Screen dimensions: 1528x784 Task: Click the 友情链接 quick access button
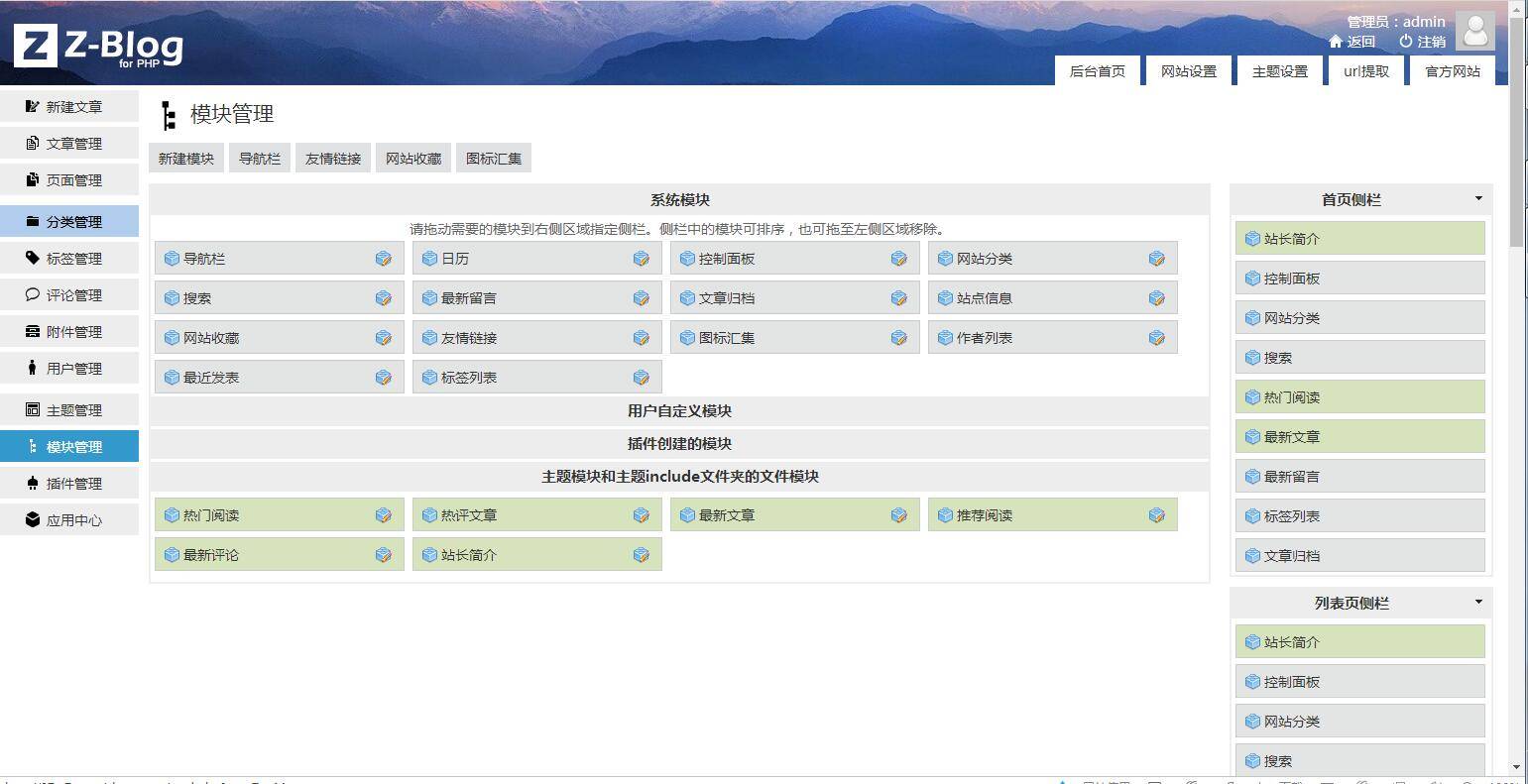[333, 158]
